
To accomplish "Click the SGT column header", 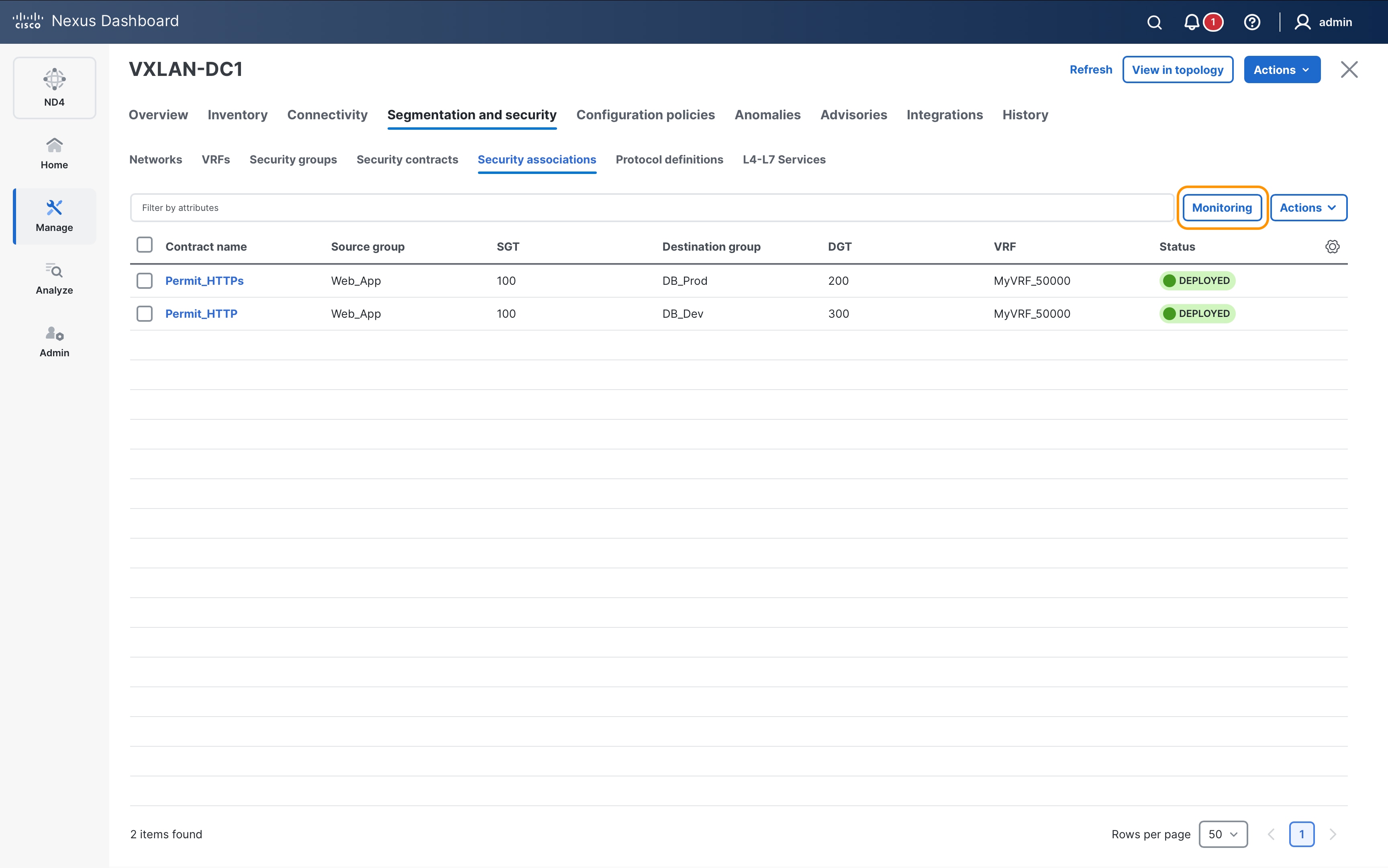I will click(x=508, y=247).
